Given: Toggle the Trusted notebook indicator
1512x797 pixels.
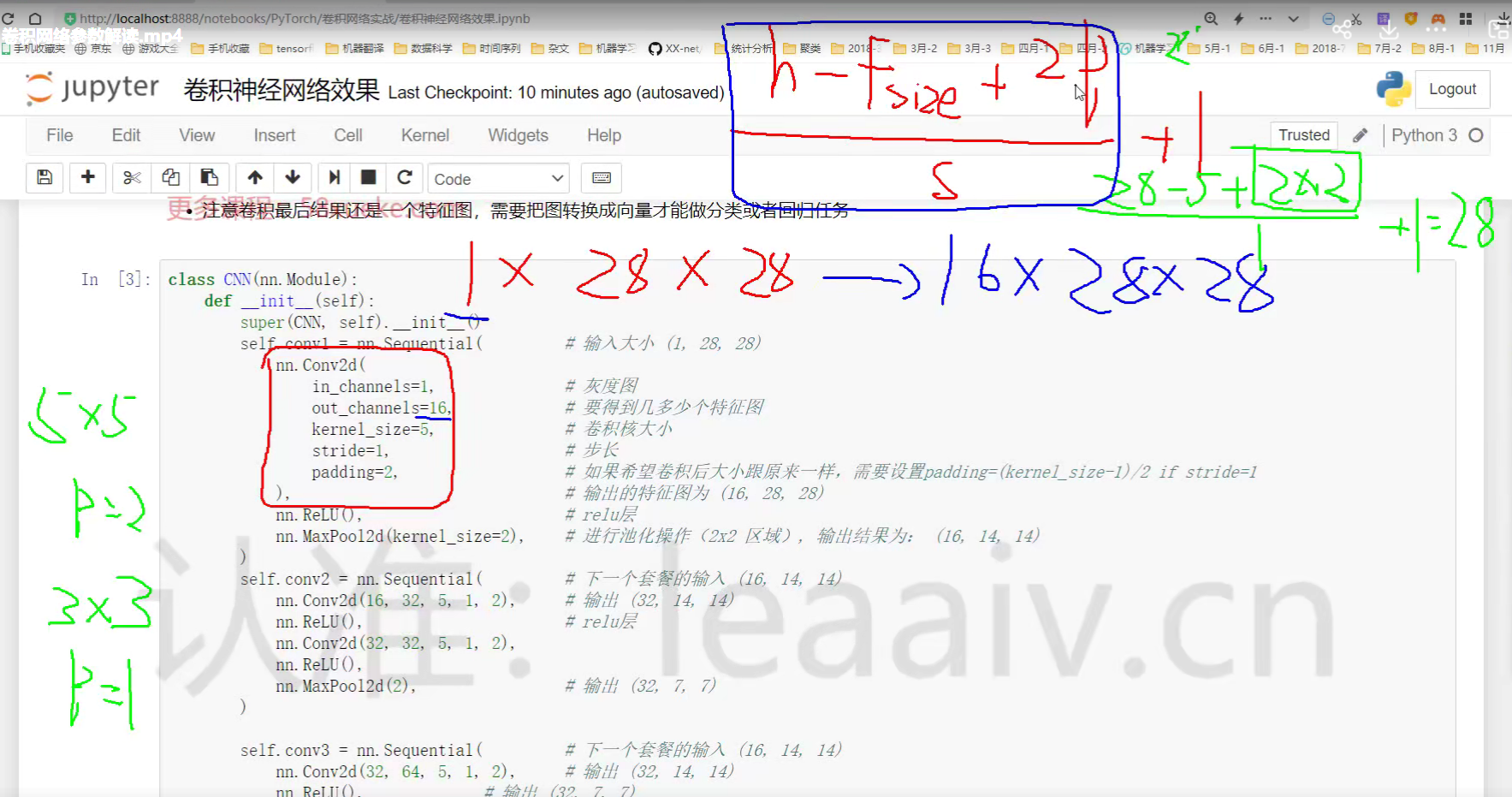Looking at the screenshot, I should 1303,135.
